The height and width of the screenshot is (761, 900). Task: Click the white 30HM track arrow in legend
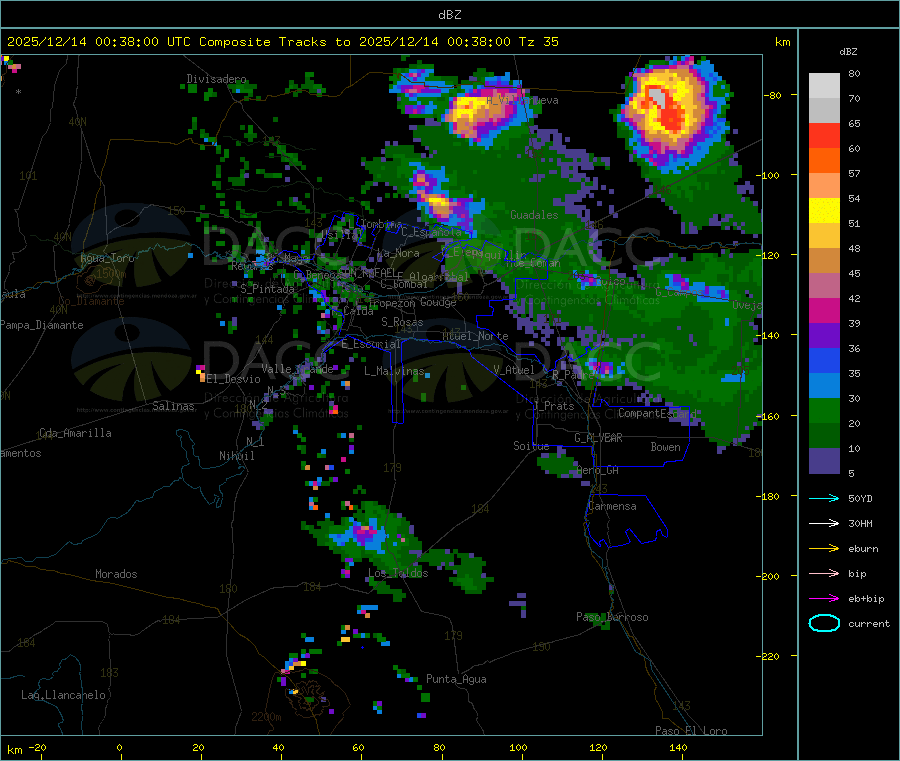click(x=824, y=523)
